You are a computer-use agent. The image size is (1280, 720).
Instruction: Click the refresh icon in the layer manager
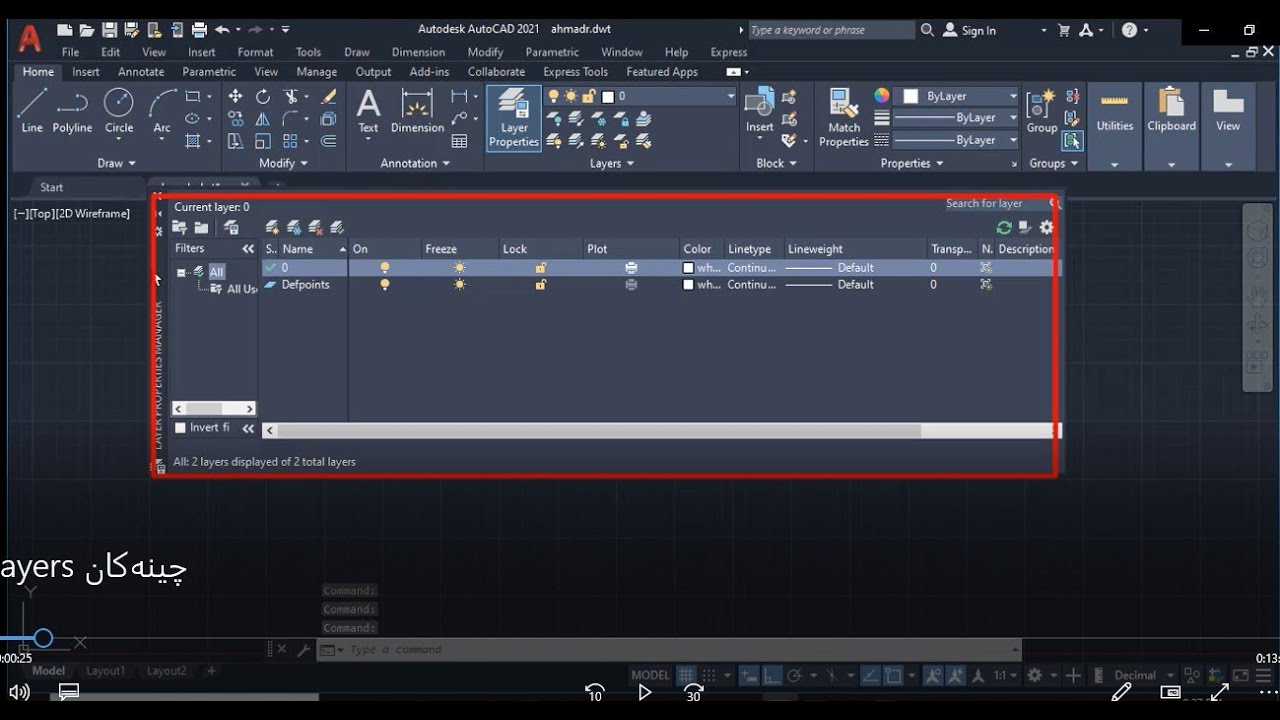pos(1004,228)
